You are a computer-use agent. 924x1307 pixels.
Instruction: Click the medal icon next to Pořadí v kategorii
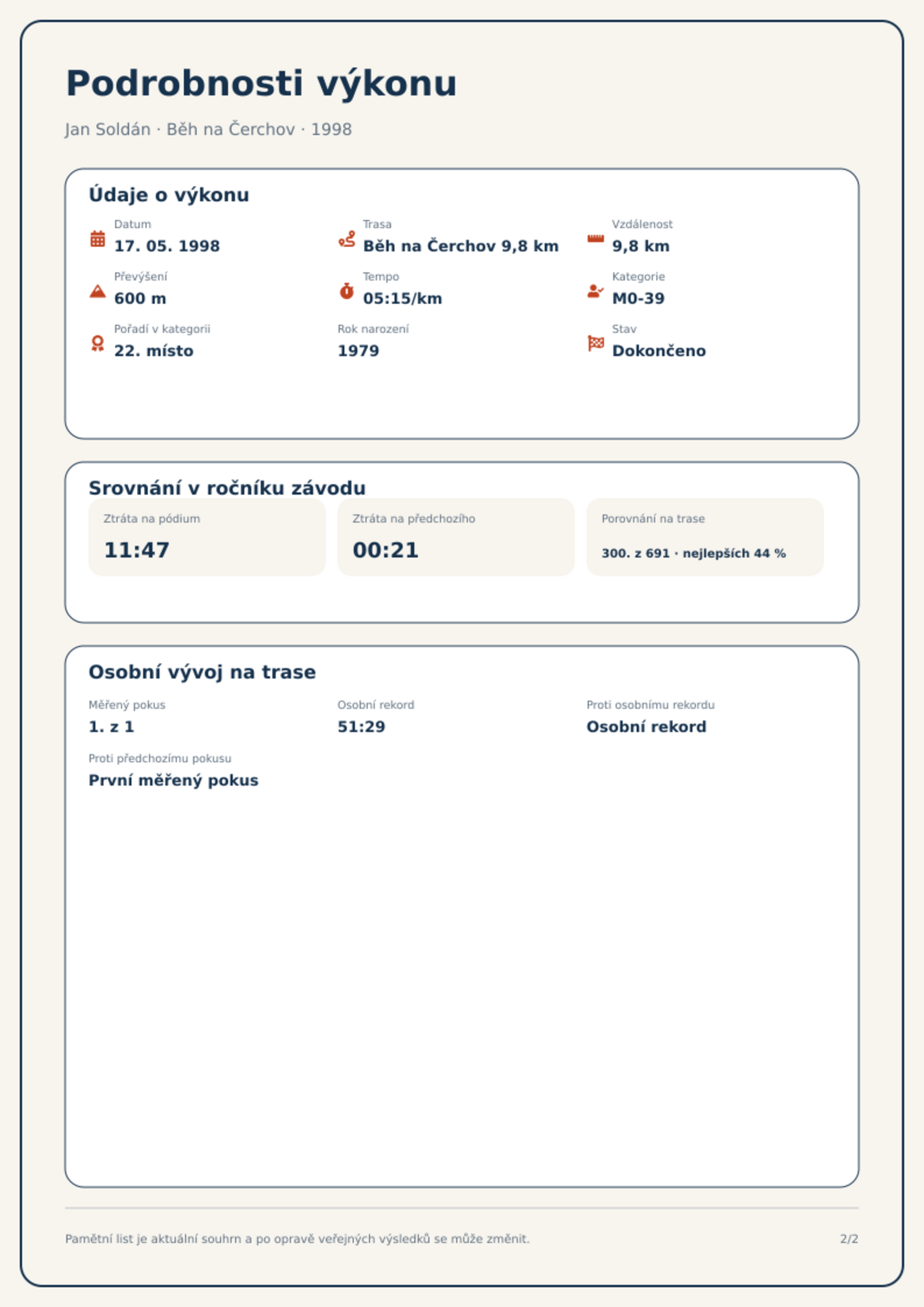[98, 343]
